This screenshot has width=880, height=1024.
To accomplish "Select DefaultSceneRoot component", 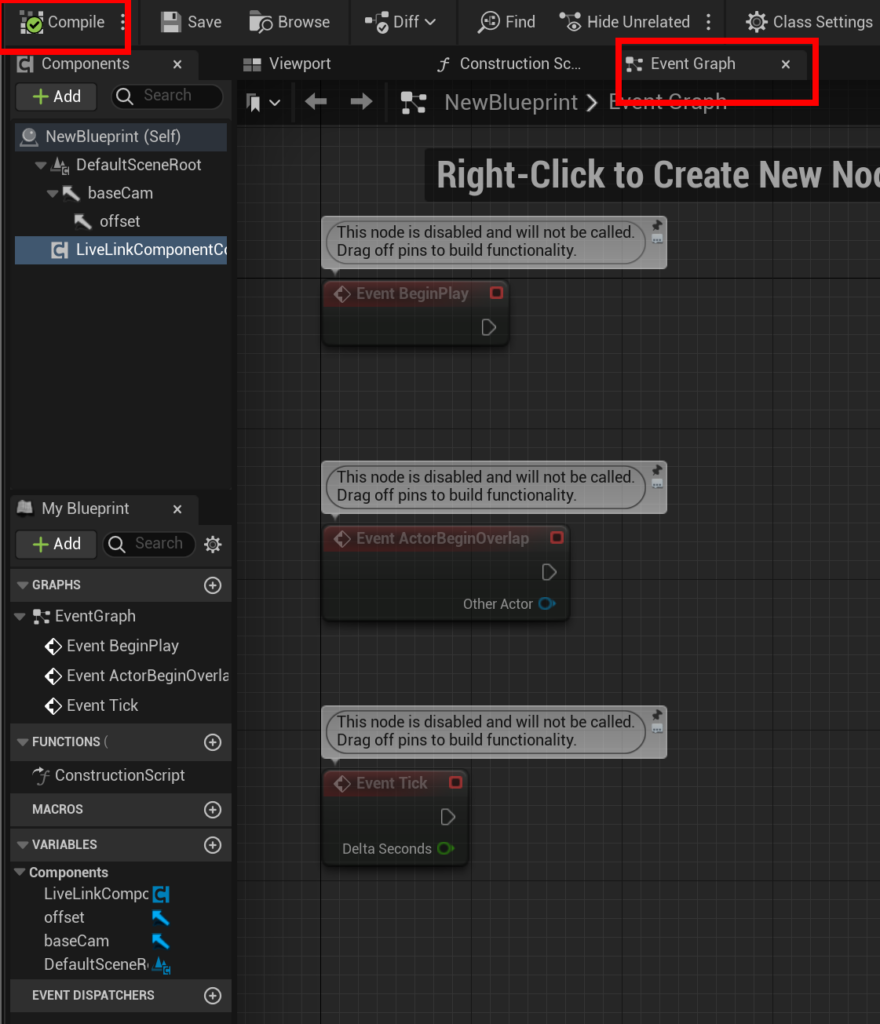I will click(138, 165).
